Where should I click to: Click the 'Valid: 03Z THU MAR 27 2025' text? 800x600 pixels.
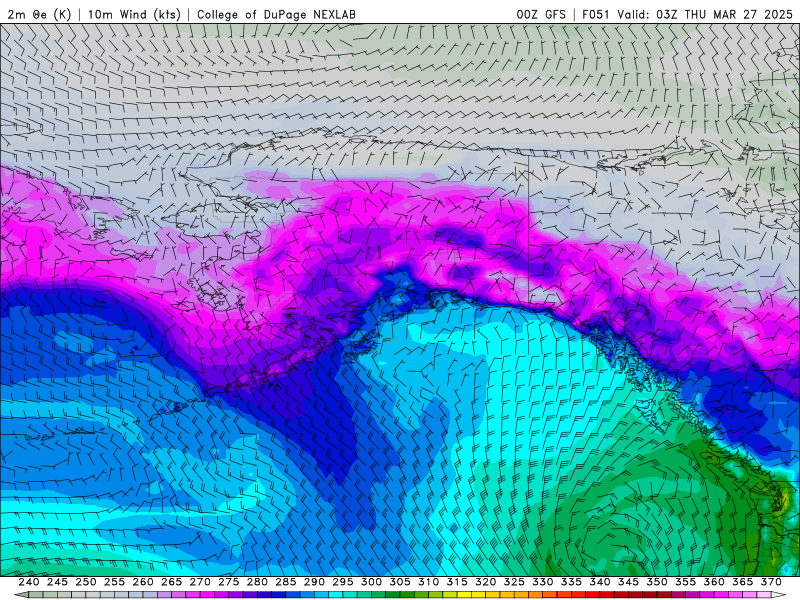click(705, 14)
